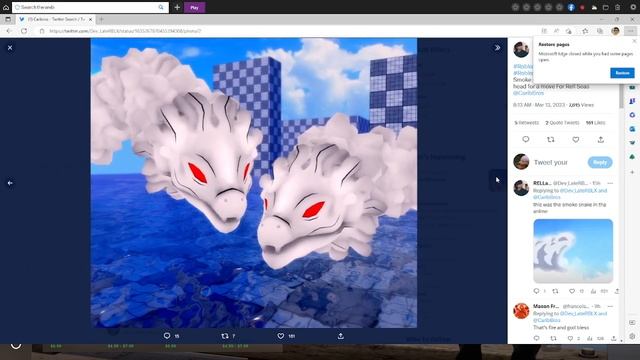Image resolution: width=640 pixels, height=360 pixels.
Task: Dismiss the Restore pages popup
Action: 634,41
